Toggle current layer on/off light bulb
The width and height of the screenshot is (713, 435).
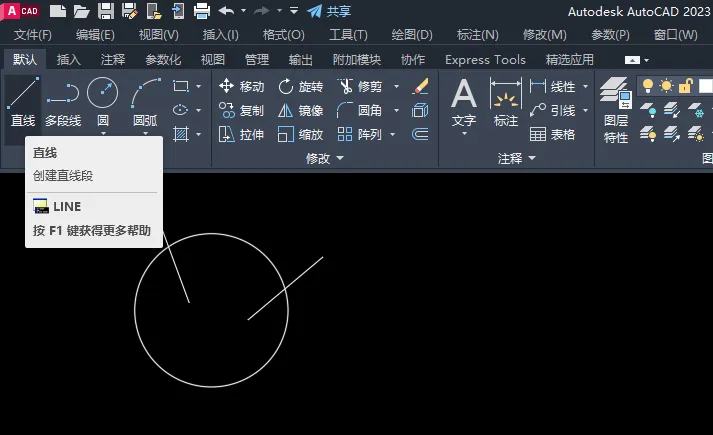[x=648, y=85]
